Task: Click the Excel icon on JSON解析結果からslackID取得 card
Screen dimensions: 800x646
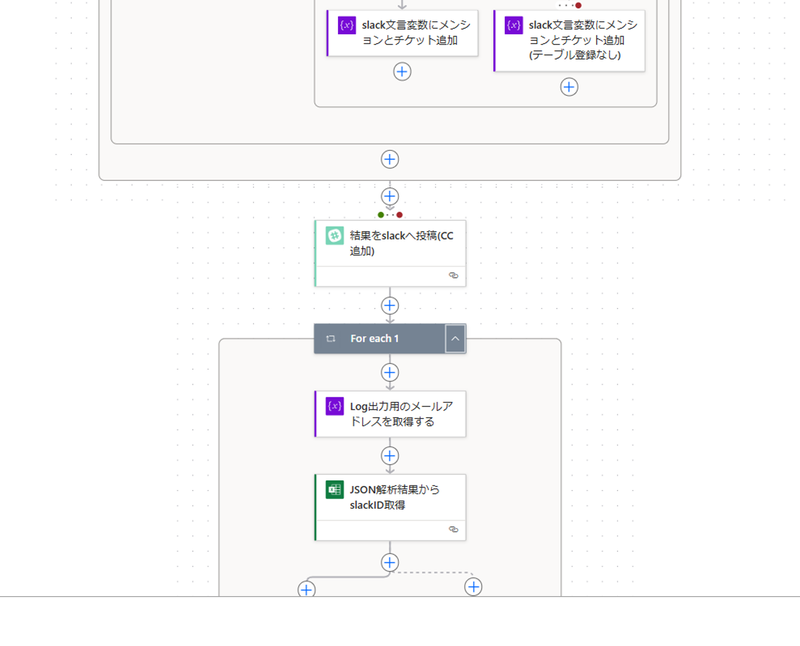Action: [x=335, y=489]
